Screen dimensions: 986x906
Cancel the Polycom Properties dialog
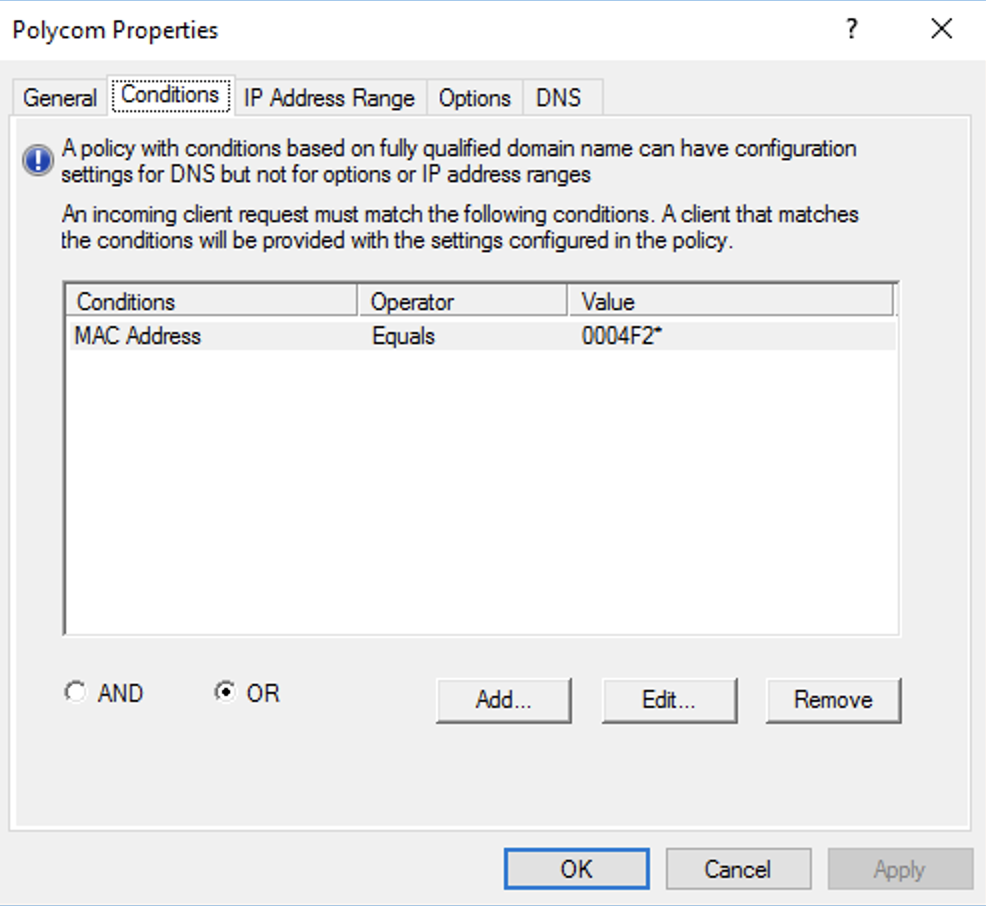point(738,869)
